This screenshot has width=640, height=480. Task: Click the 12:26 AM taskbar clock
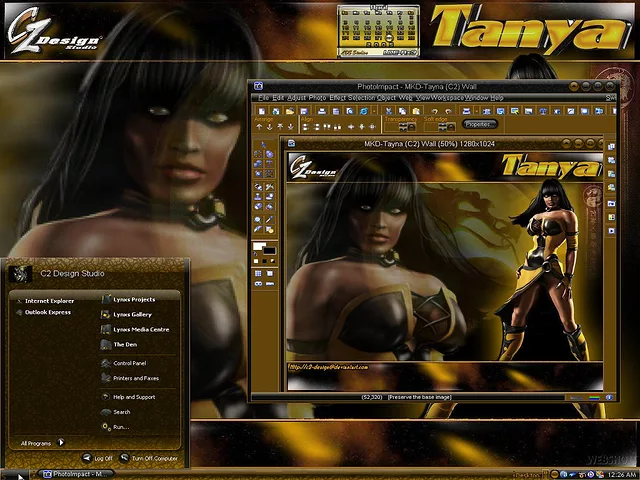tap(622, 474)
